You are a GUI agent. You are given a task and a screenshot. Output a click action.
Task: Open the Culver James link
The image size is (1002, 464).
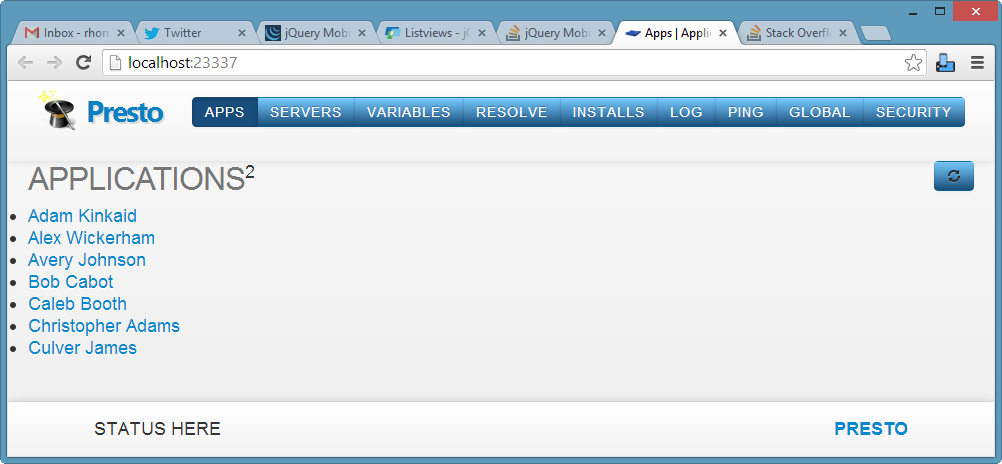pyautogui.click(x=82, y=348)
